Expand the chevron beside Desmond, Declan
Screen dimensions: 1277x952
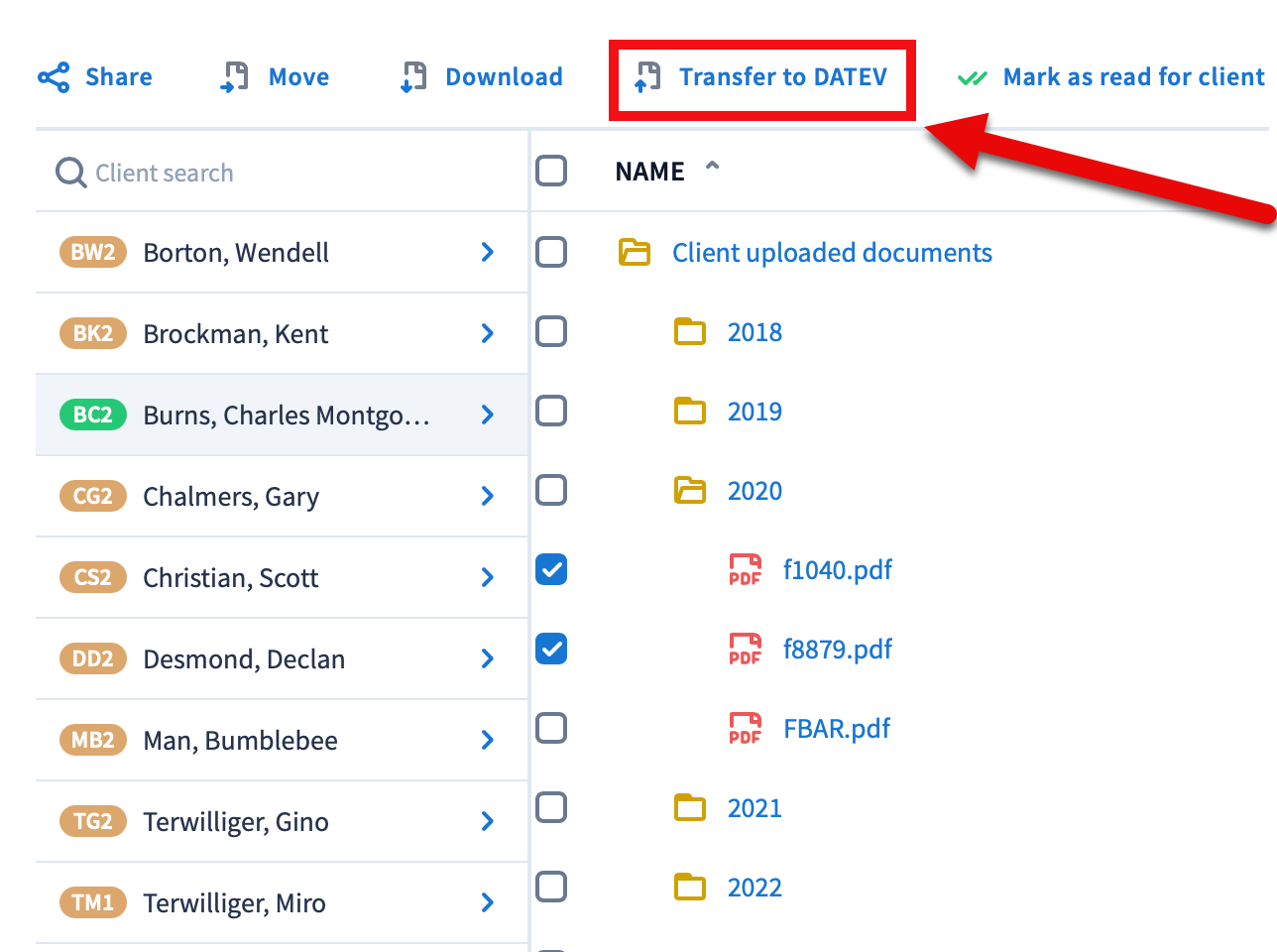[x=487, y=658]
